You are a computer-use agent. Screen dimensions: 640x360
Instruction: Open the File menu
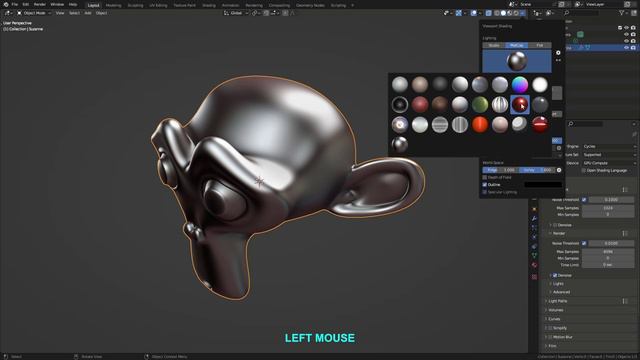pos(15,4)
